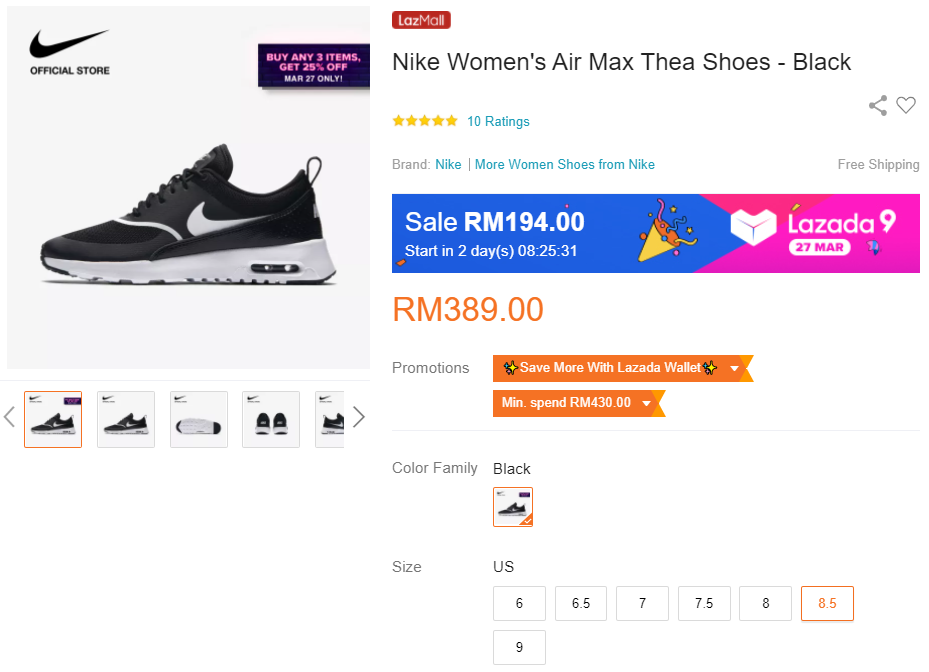Open the Nike brand link
This screenshot has width=929, height=672.
pyautogui.click(x=448, y=164)
